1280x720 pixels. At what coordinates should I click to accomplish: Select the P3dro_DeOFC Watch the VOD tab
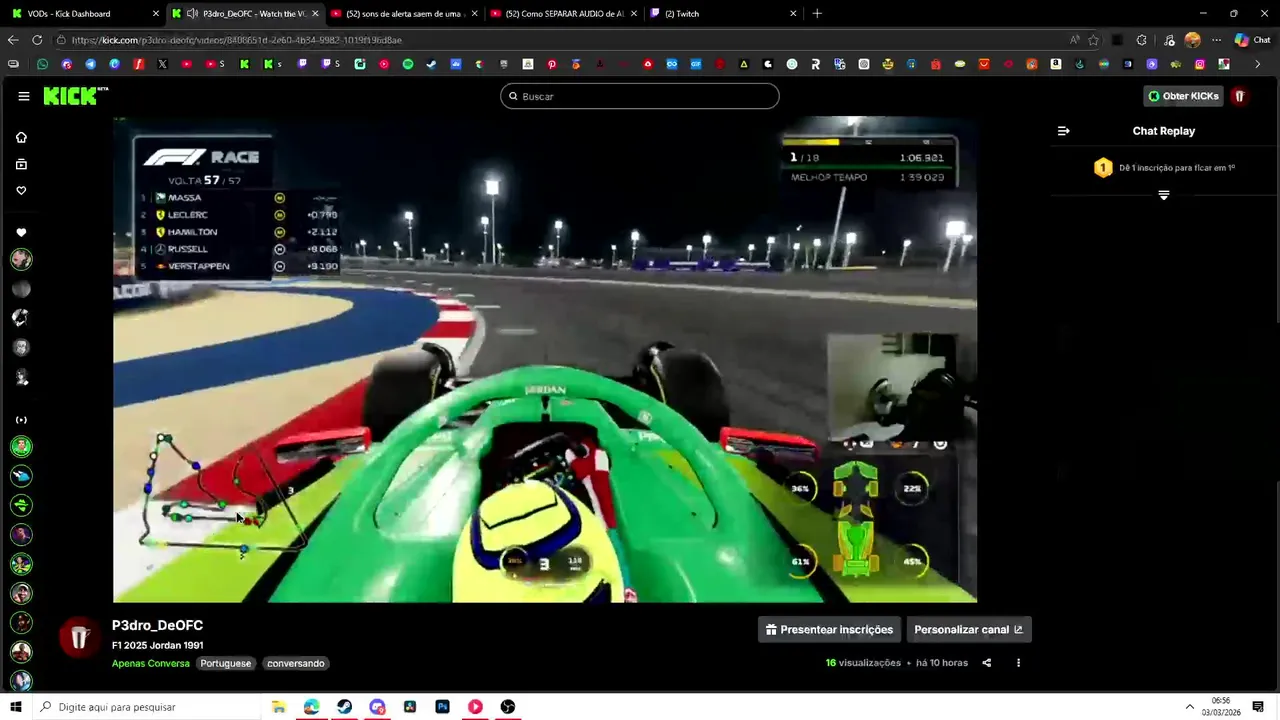pos(245,14)
